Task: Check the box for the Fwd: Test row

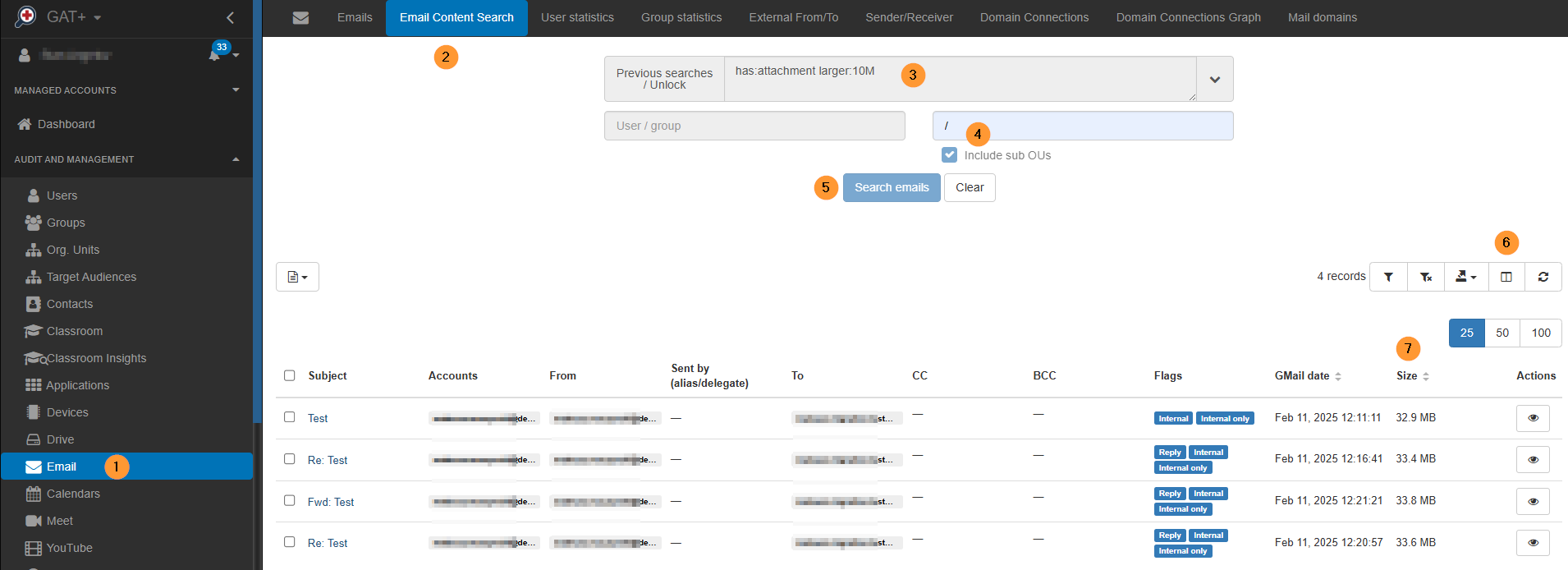Action: (x=289, y=500)
